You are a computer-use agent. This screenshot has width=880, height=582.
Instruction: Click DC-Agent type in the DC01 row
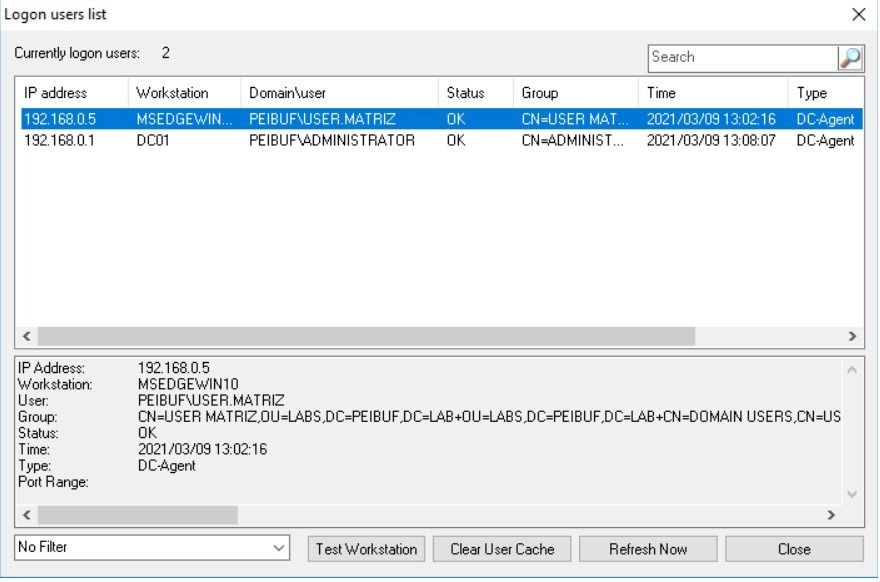825,140
